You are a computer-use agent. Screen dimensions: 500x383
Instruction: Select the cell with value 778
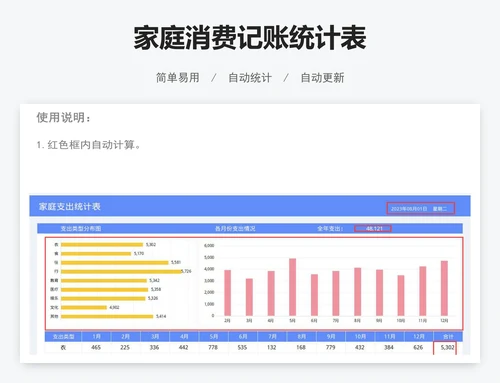(x=213, y=347)
